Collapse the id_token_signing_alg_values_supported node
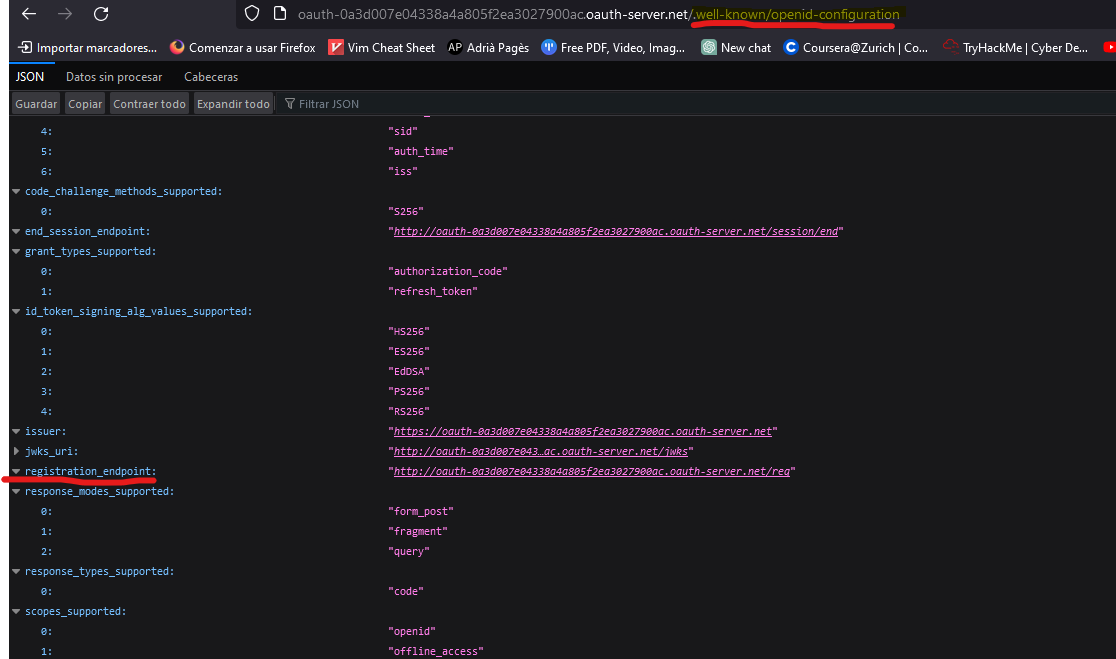Image resolution: width=1116 pixels, height=659 pixels. click(16, 311)
